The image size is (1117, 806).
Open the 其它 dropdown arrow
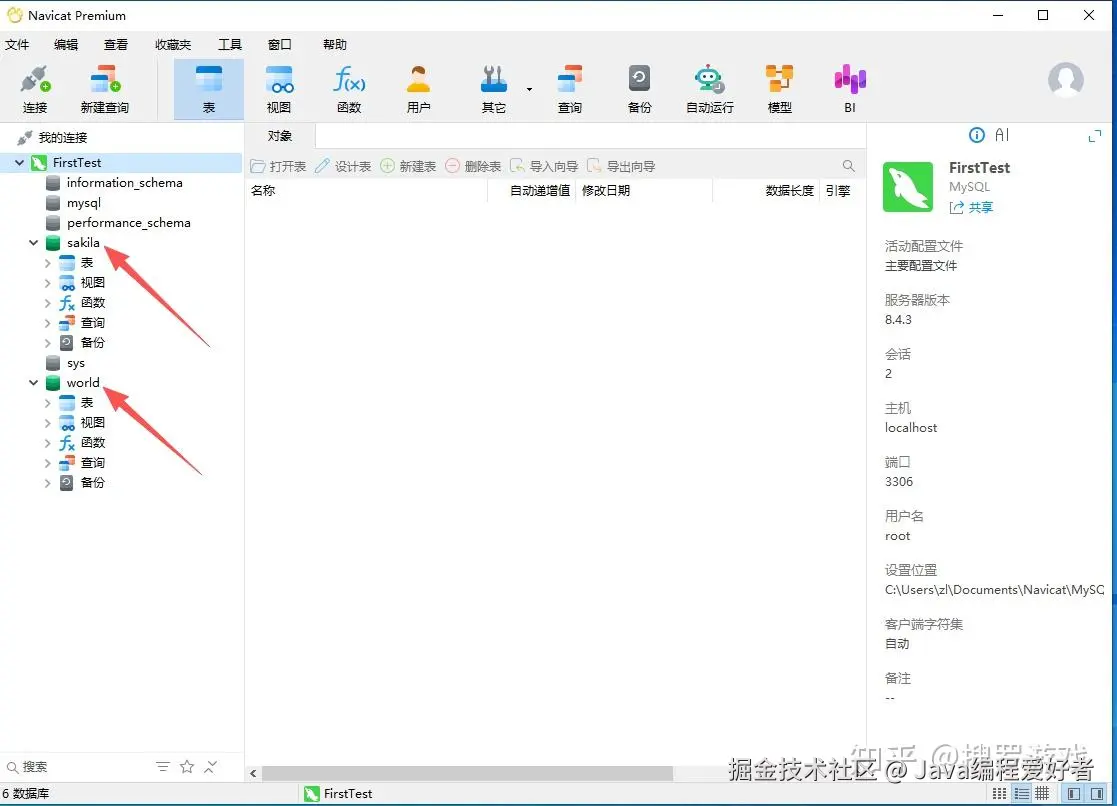click(529, 90)
